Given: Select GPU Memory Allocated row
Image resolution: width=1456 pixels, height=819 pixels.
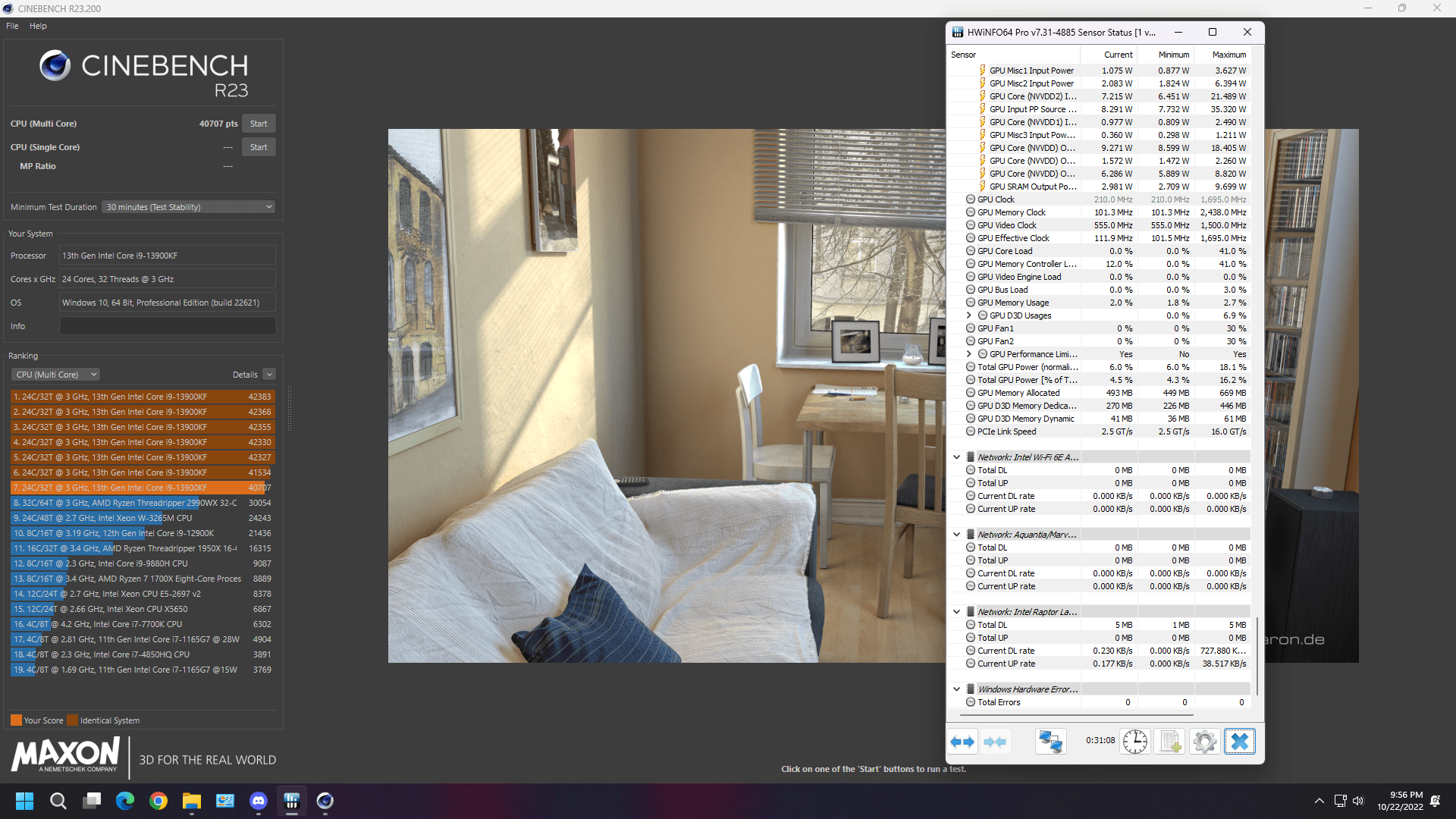Looking at the screenshot, I should (1099, 393).
